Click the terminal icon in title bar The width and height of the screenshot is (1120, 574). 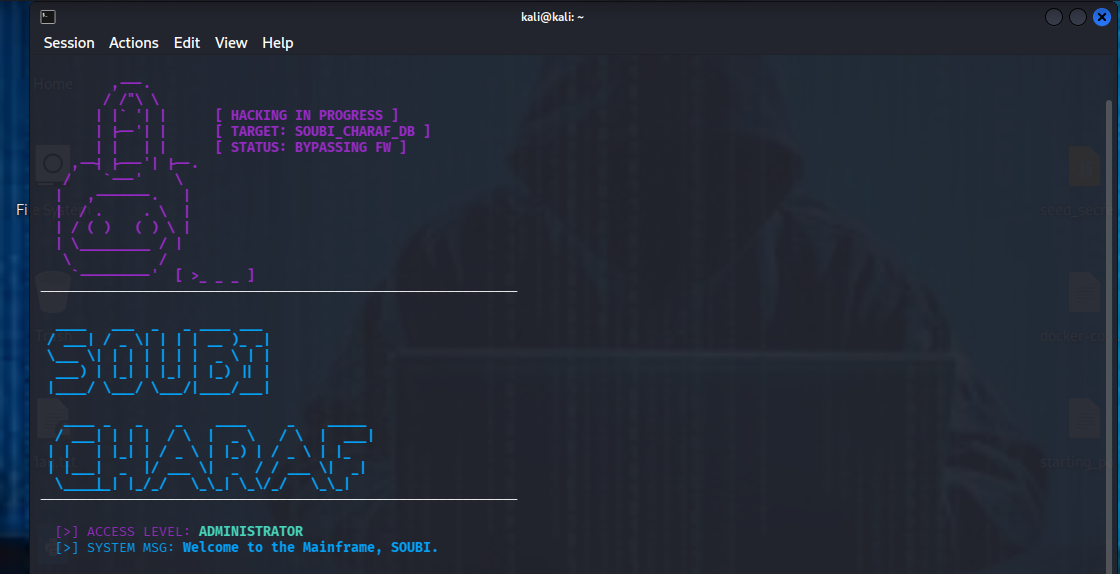point(48,16)
